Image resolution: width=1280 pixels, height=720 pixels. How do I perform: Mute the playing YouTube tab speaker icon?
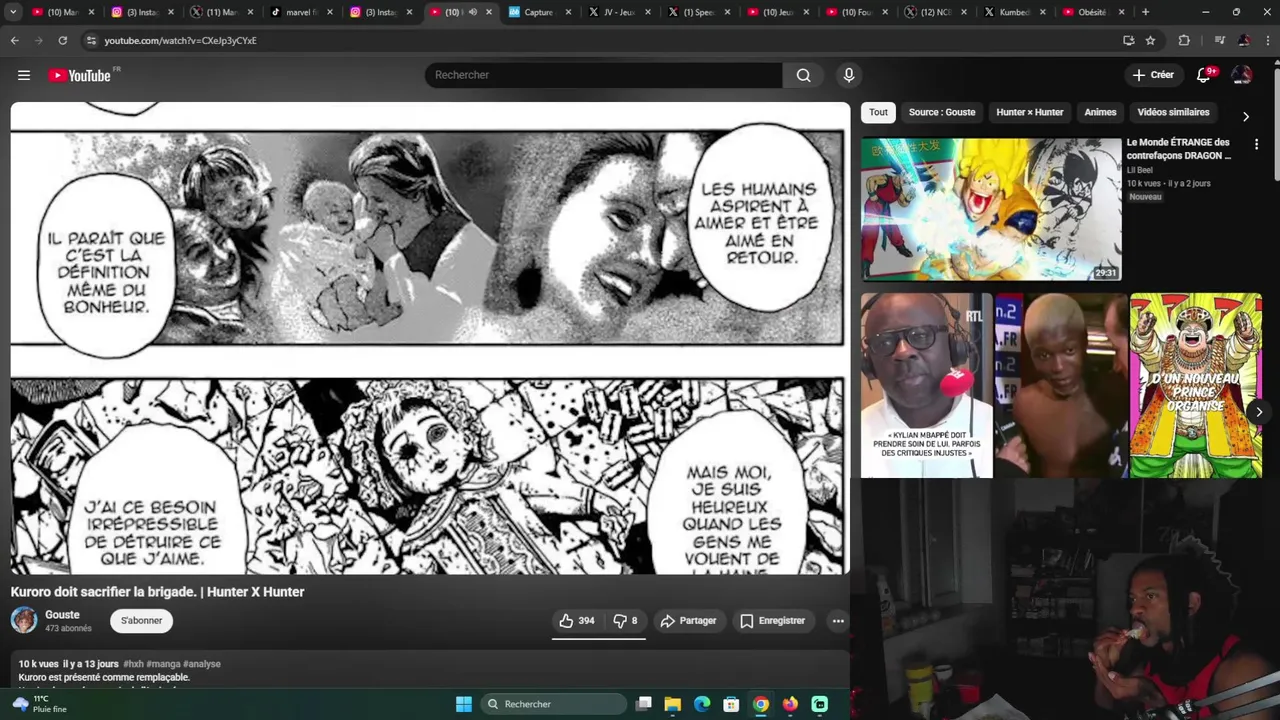(473, 12)
